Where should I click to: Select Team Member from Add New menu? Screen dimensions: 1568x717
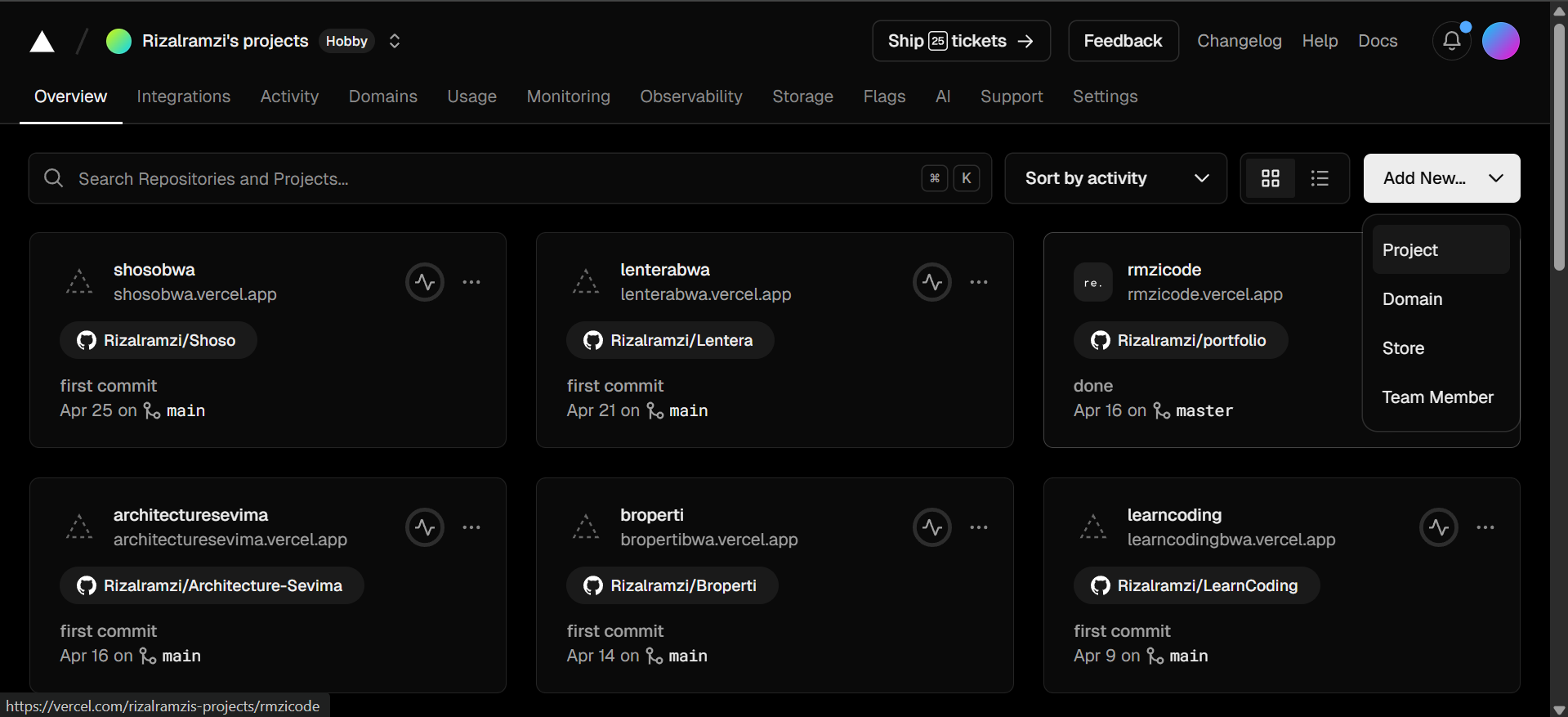coord(1441,397)
